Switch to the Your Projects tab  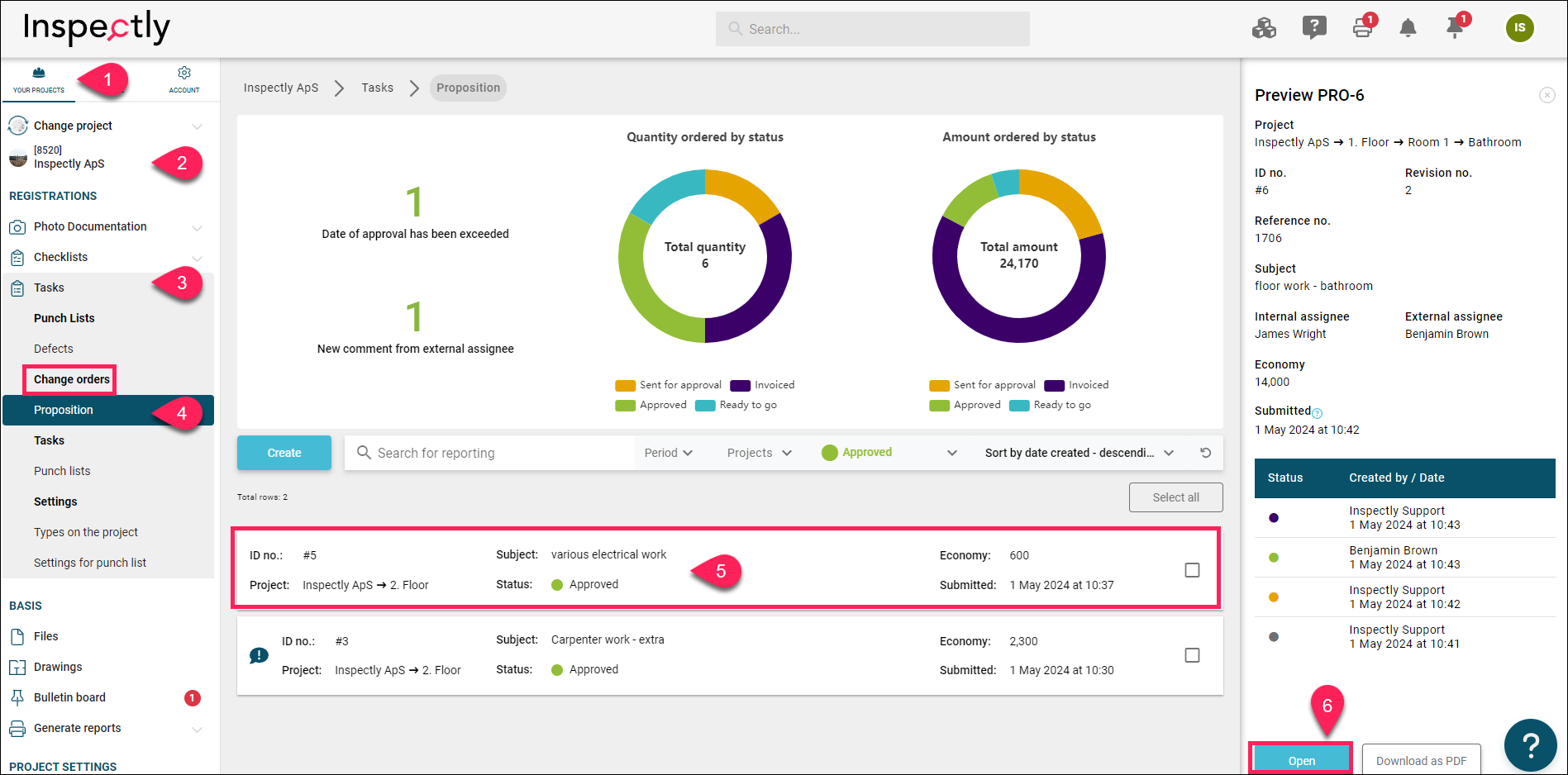point(39,80)
